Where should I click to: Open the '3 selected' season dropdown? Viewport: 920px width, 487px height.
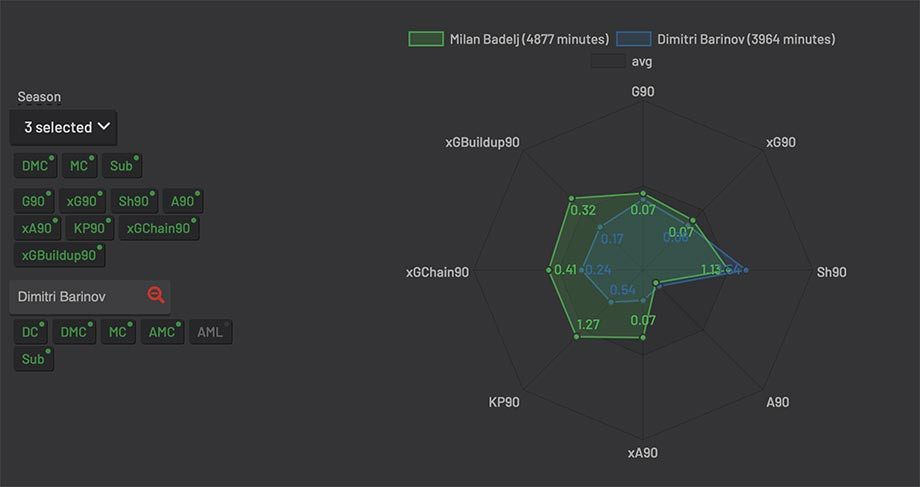(x=63, y=127)
